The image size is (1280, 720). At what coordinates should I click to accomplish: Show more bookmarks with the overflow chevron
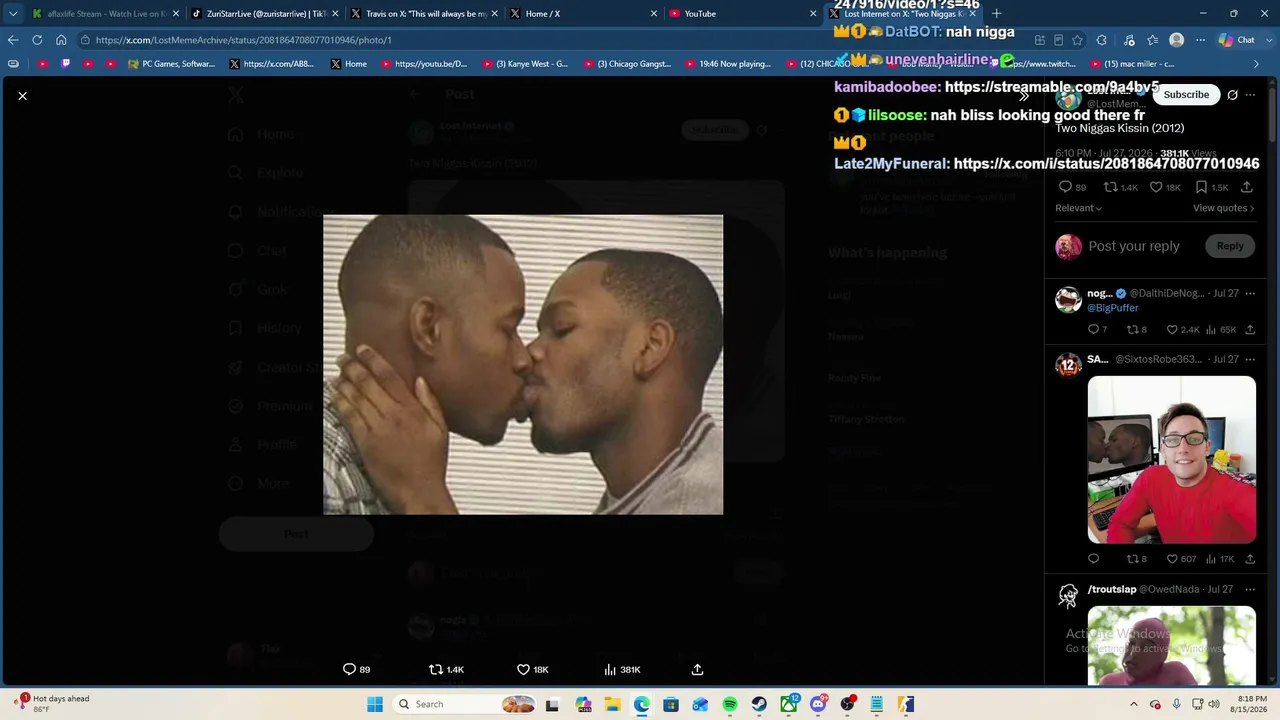click(x=1256, y=64)
